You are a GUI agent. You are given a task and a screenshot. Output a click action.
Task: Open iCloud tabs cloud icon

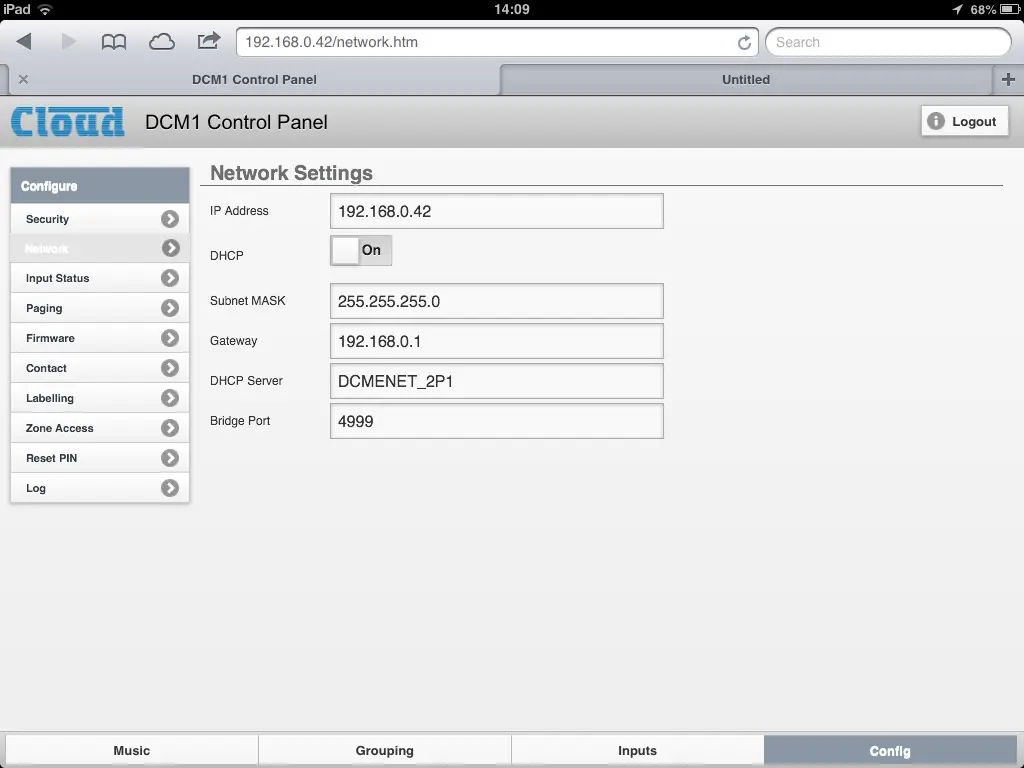(x=161, y=42)
